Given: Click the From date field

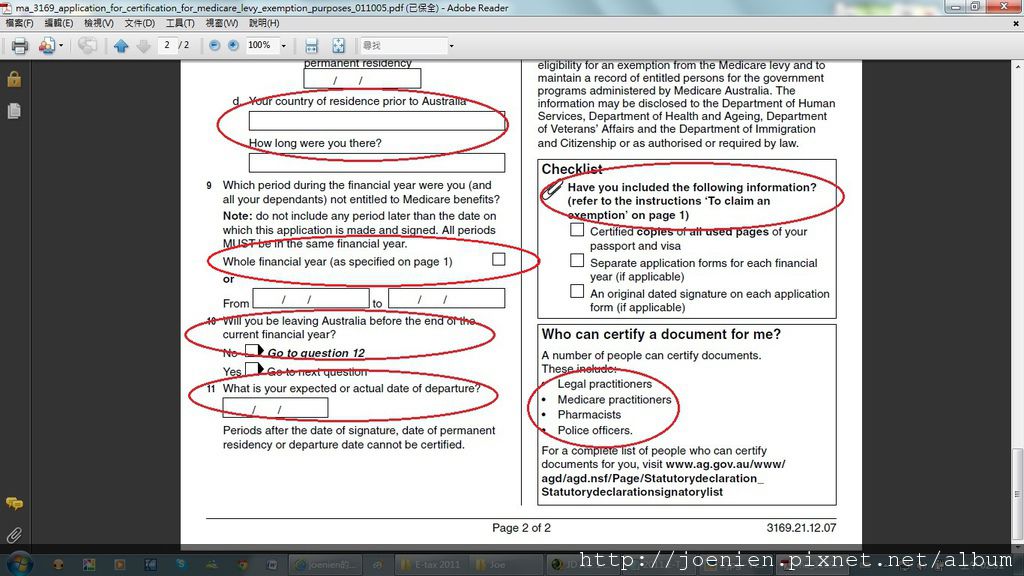Looking at the screenshot, I should click(311, 298).
